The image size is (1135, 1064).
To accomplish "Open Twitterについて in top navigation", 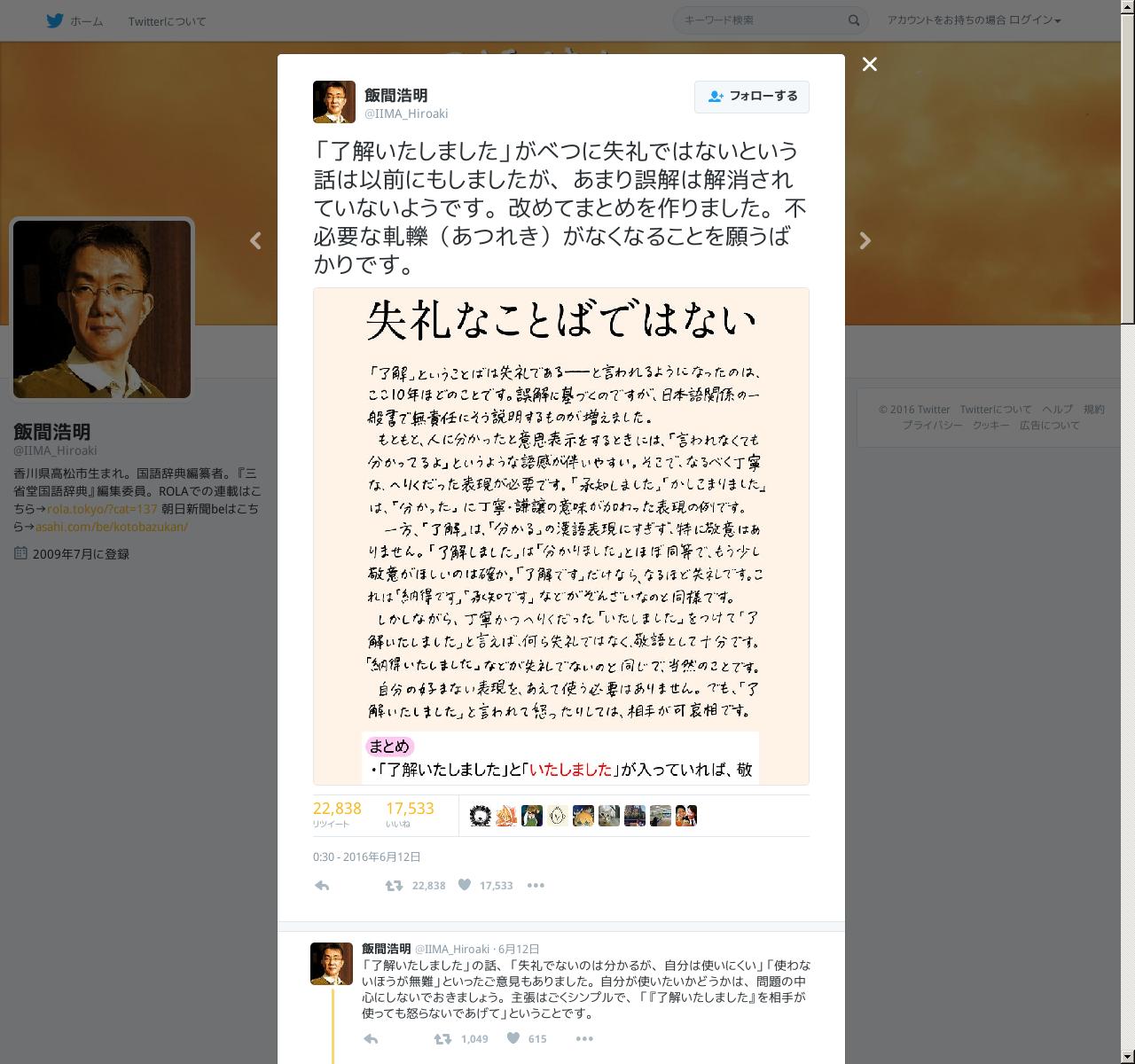I will pos(167,21).
